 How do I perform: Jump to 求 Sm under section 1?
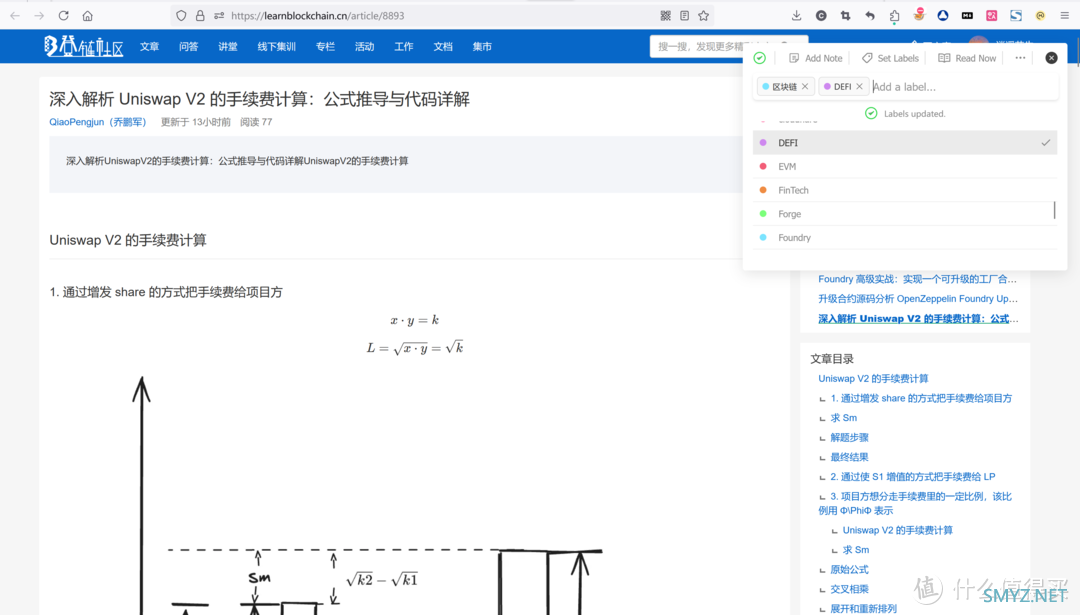coord(844,418)
